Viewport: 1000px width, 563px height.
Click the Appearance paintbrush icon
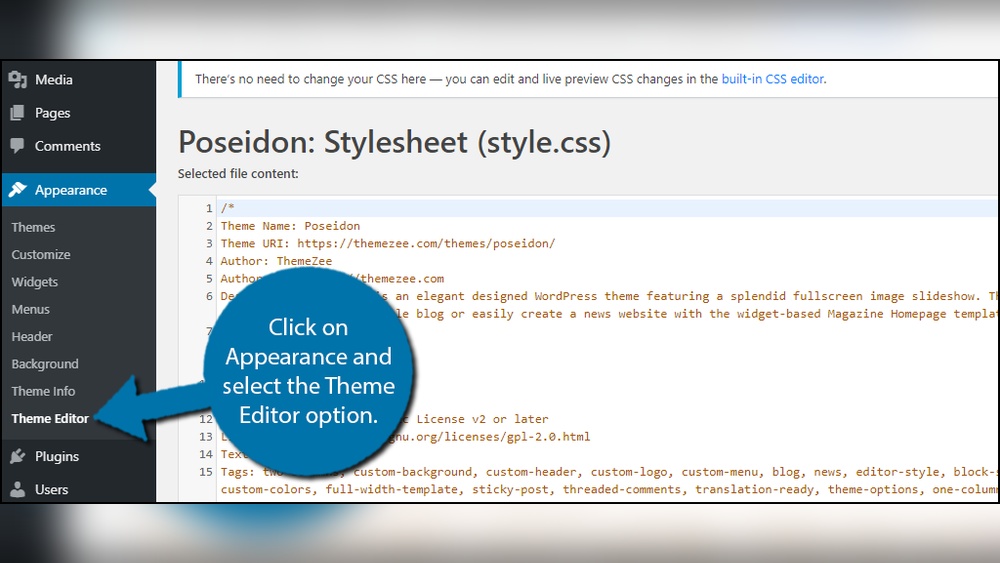point(18,190)
